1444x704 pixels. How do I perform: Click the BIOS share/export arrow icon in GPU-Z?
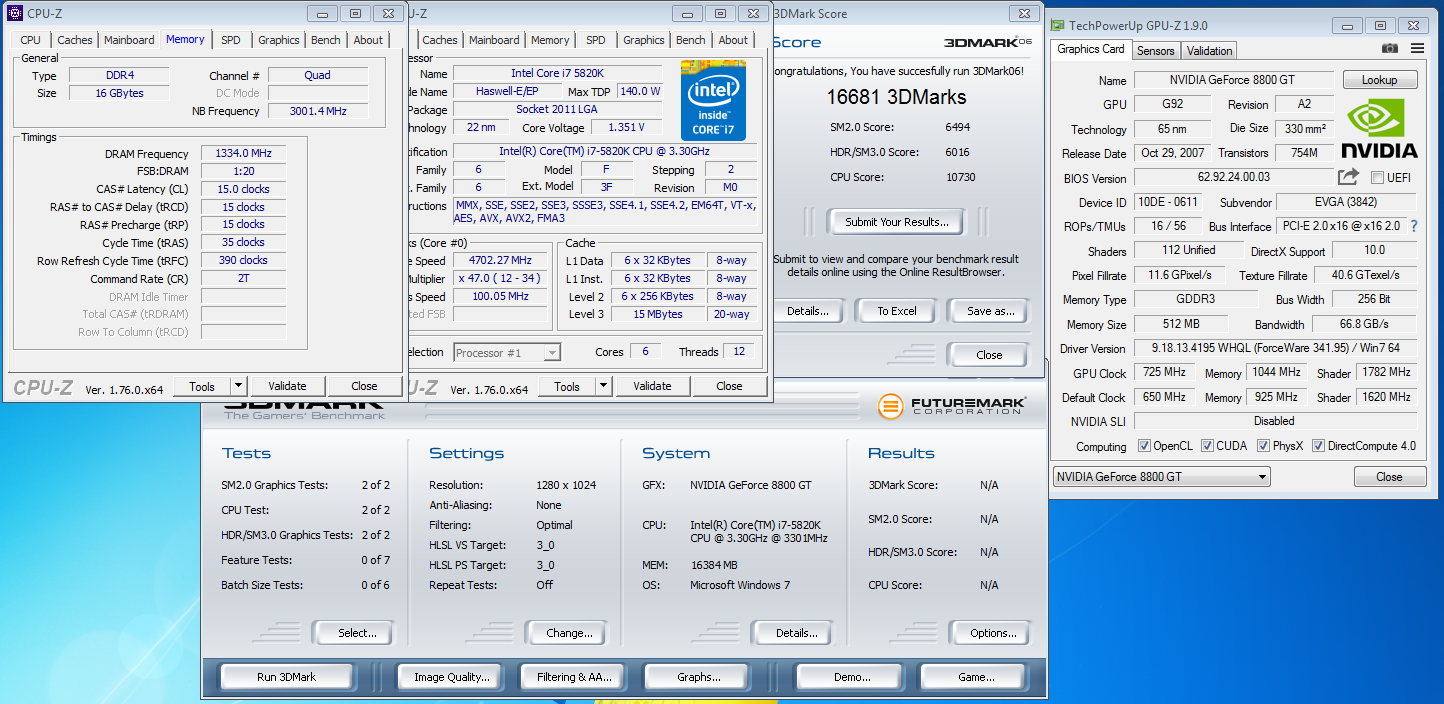tap(1348, 177)
